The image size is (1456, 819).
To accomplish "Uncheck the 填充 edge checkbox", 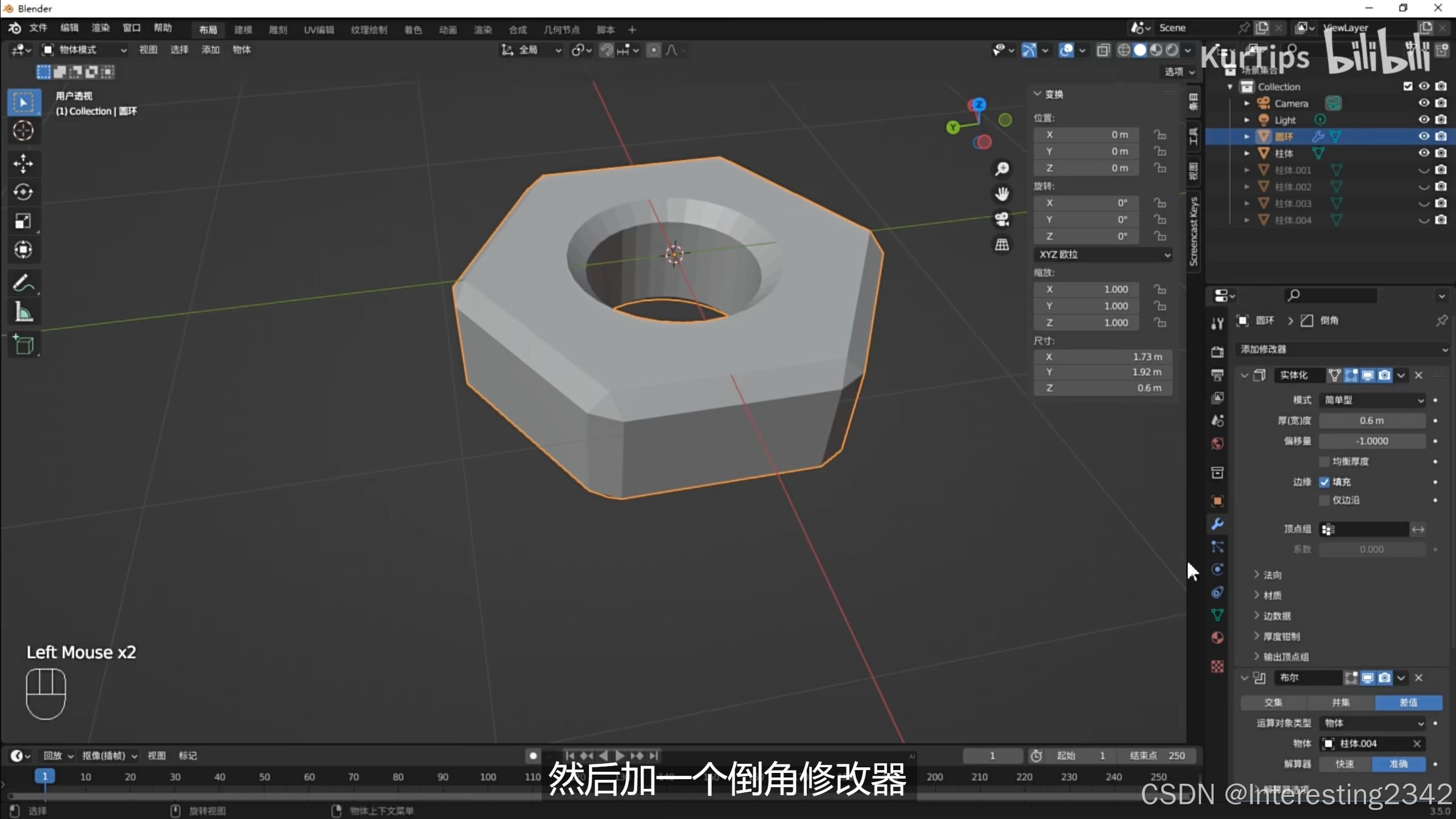I will pyautogui.click(x=1325, y=482).
